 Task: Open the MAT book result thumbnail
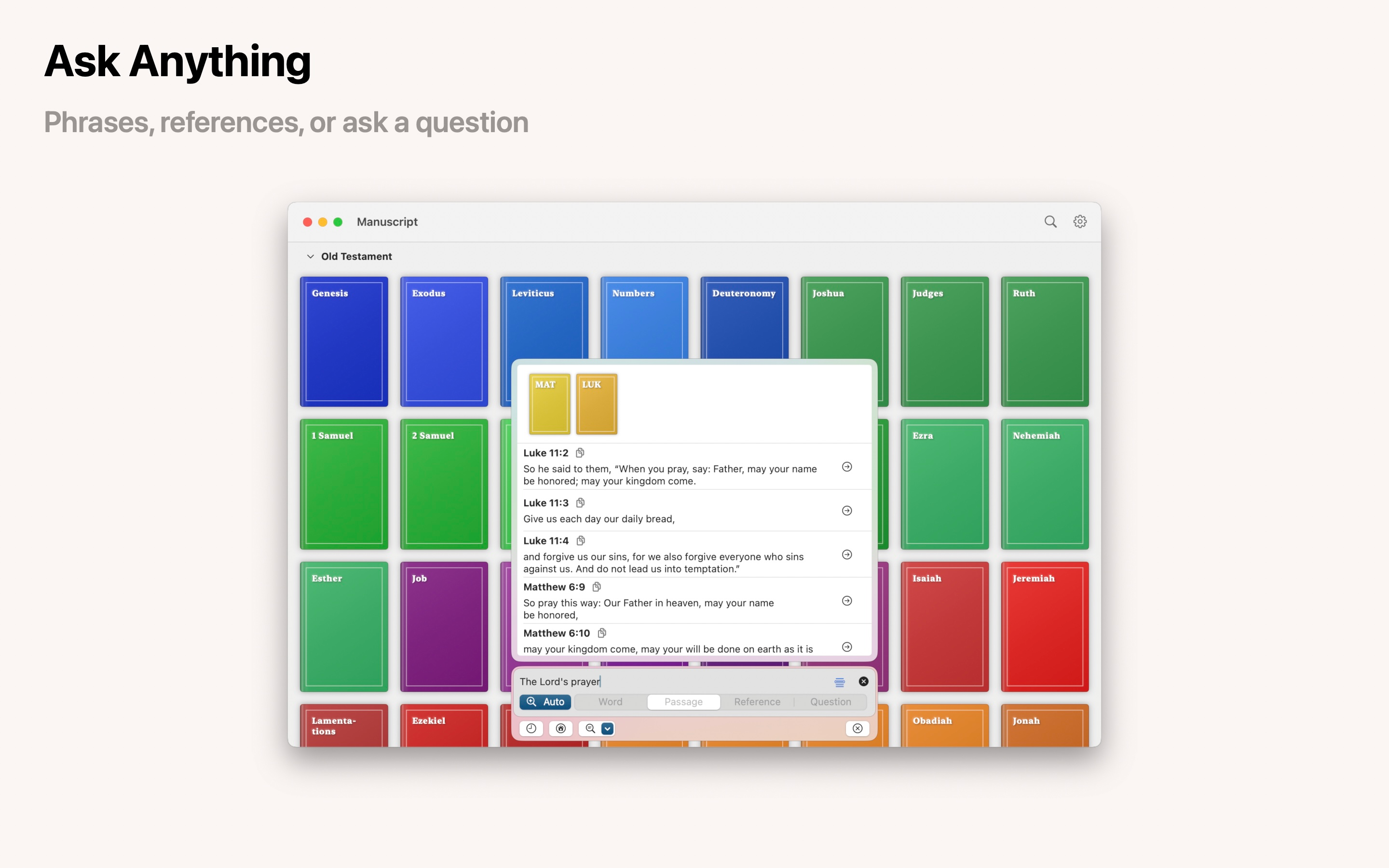coord(549,404)
